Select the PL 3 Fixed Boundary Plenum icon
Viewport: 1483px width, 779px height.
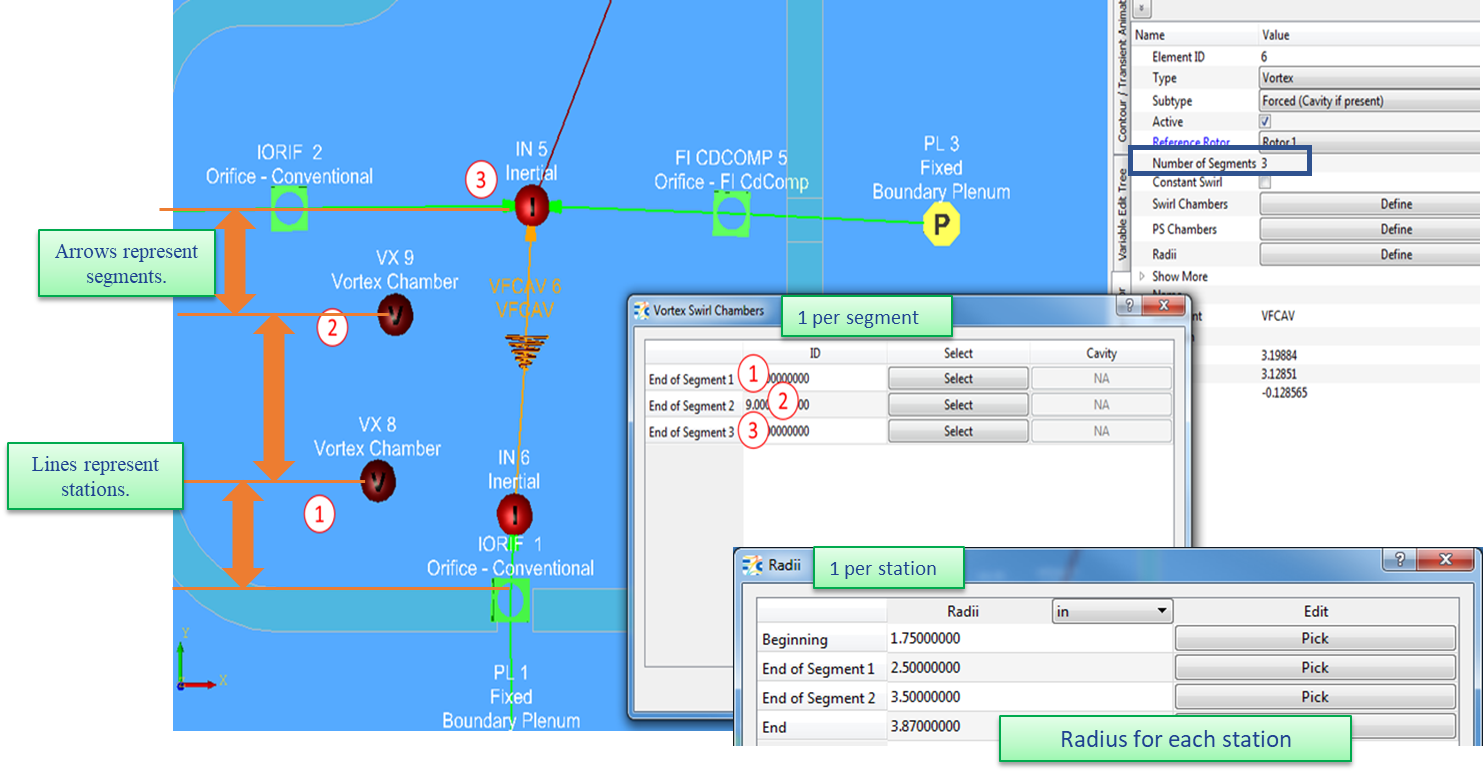(x=941, y=226)
